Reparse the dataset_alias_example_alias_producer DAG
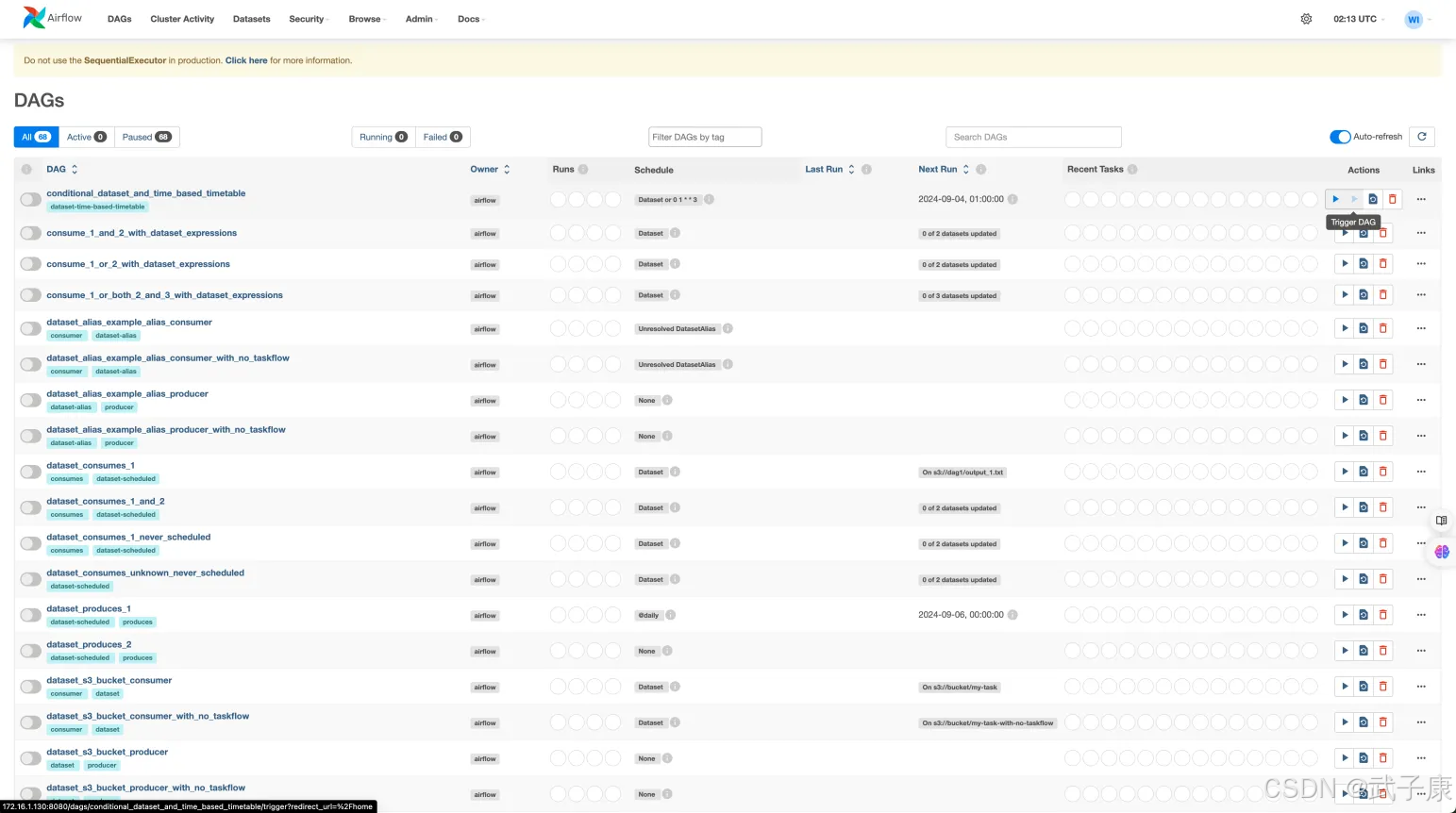 [1364, 400]
